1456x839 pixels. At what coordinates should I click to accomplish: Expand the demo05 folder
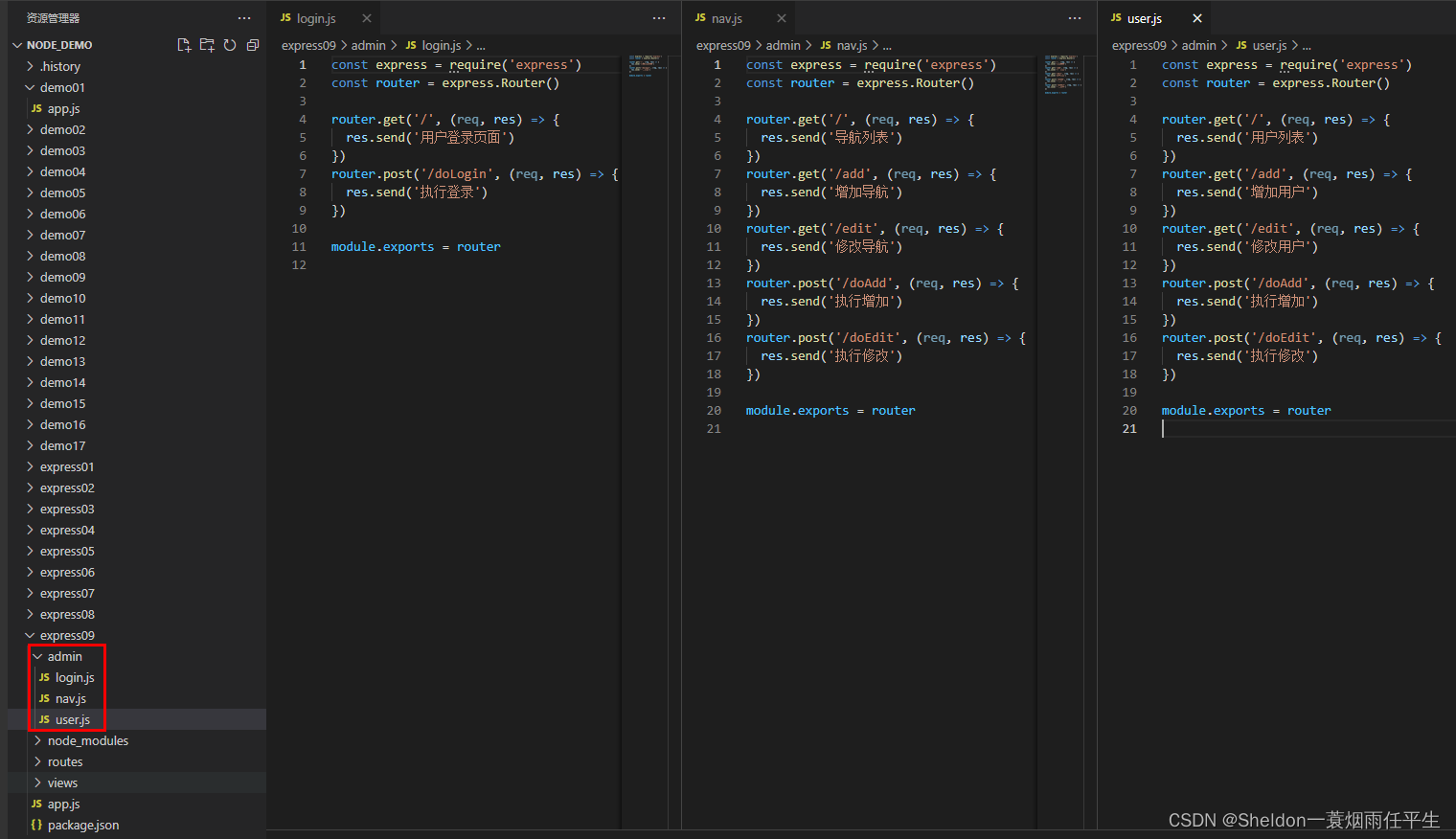tap(137, 193)
